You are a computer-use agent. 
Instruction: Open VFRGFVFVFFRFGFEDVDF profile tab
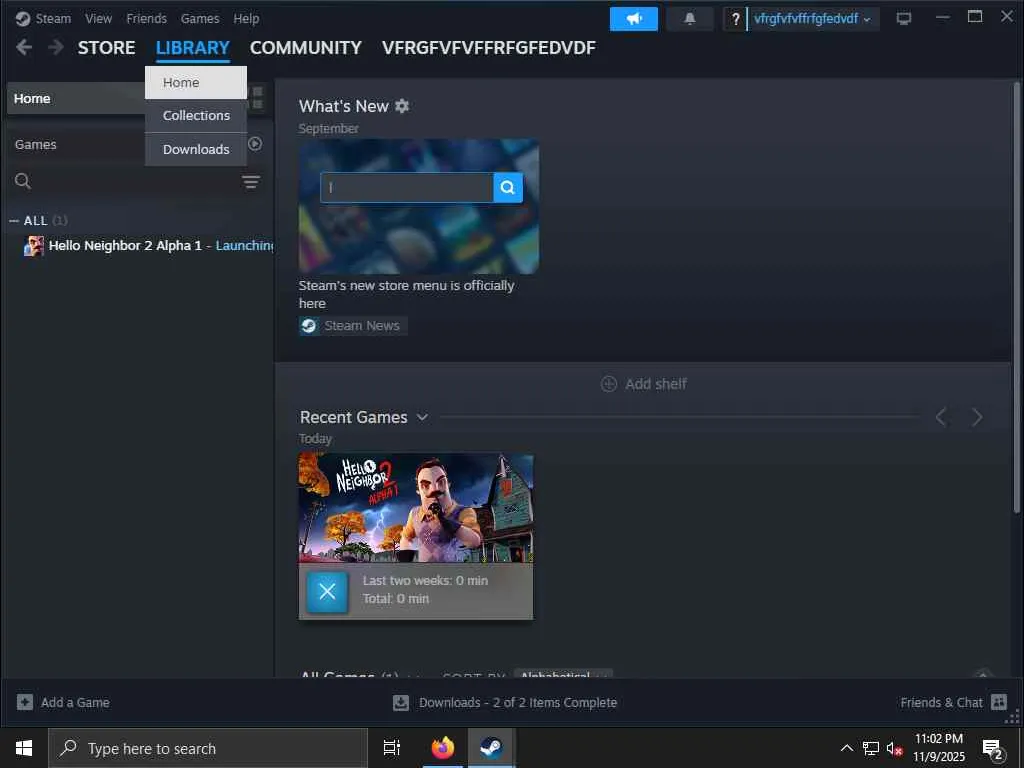tap(488, 48)
